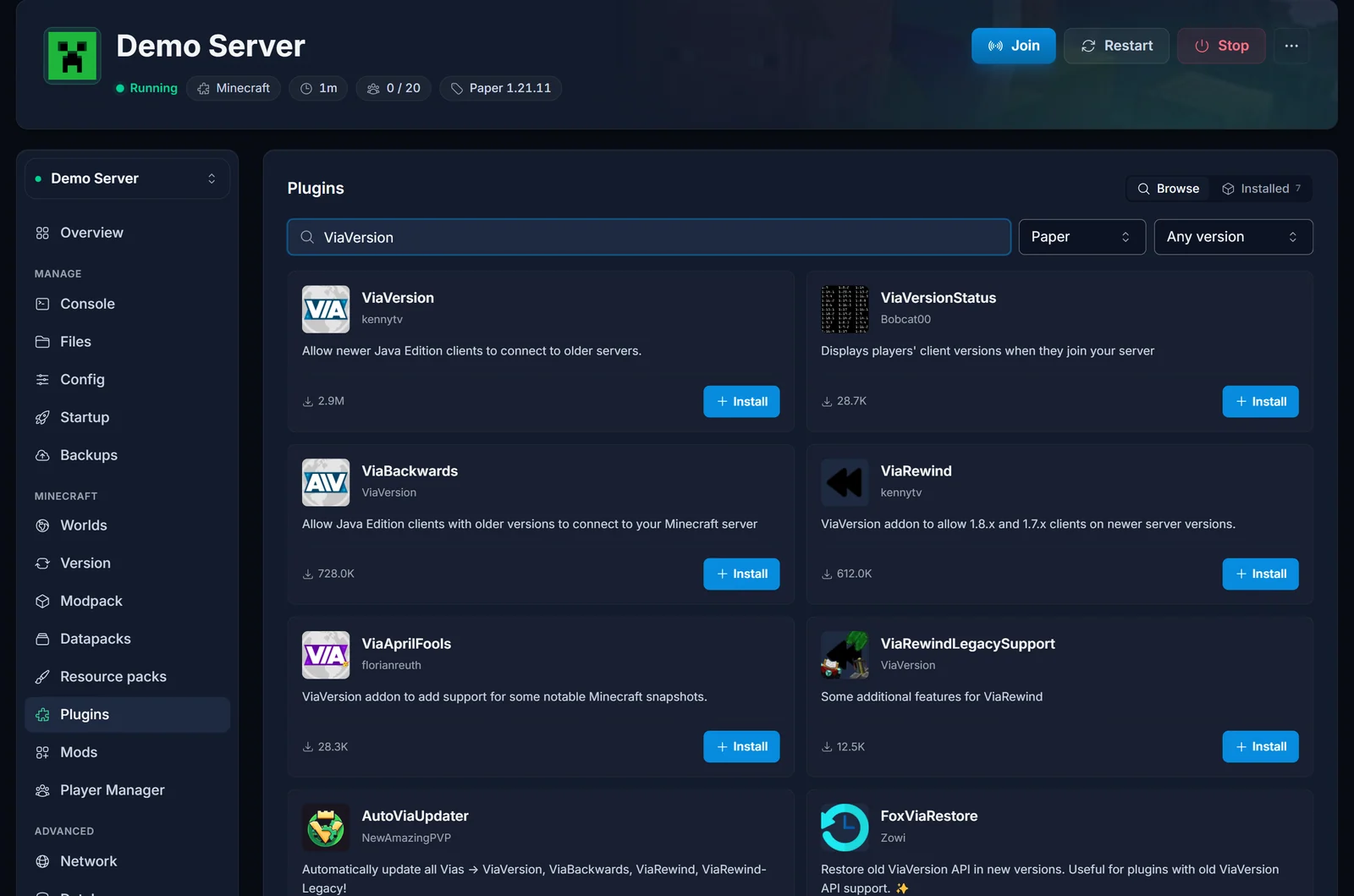Click the Resource packs brush icon
The height and width of the screenshot is (896, 1354).
[x=42, y=677]
